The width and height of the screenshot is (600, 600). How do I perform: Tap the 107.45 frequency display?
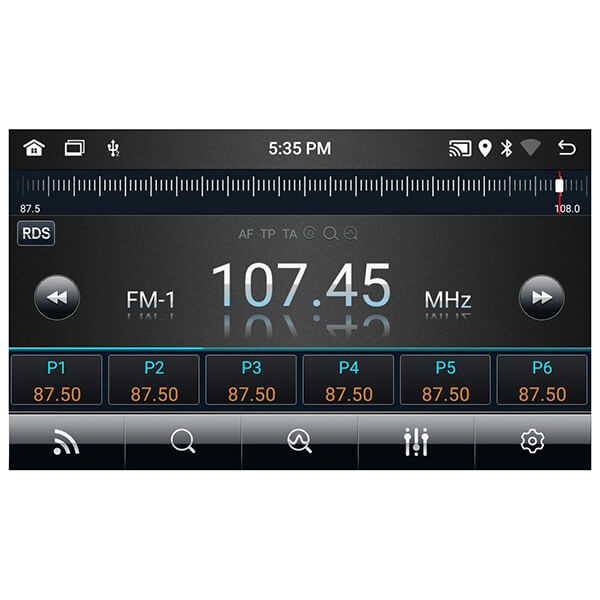pyautogui.click(x=301, y=287)
